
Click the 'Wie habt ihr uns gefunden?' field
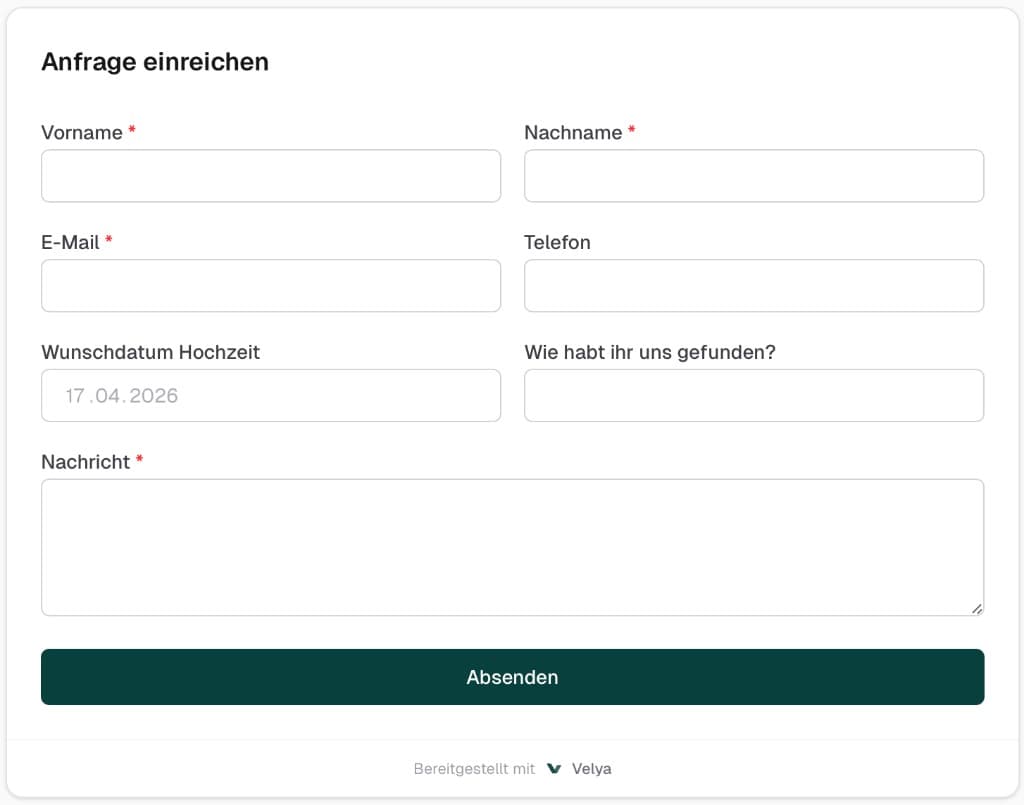pyautogui.click(x=754, y=395)
